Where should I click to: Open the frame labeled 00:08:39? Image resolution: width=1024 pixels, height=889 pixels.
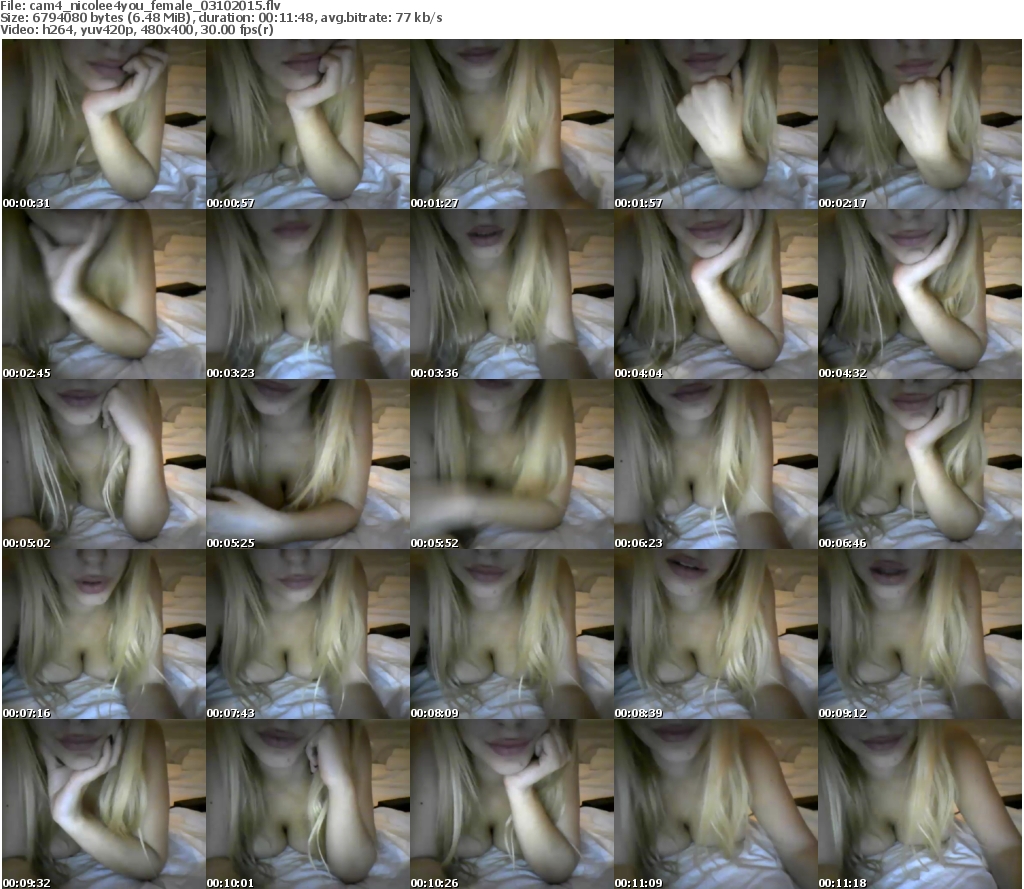716,634
